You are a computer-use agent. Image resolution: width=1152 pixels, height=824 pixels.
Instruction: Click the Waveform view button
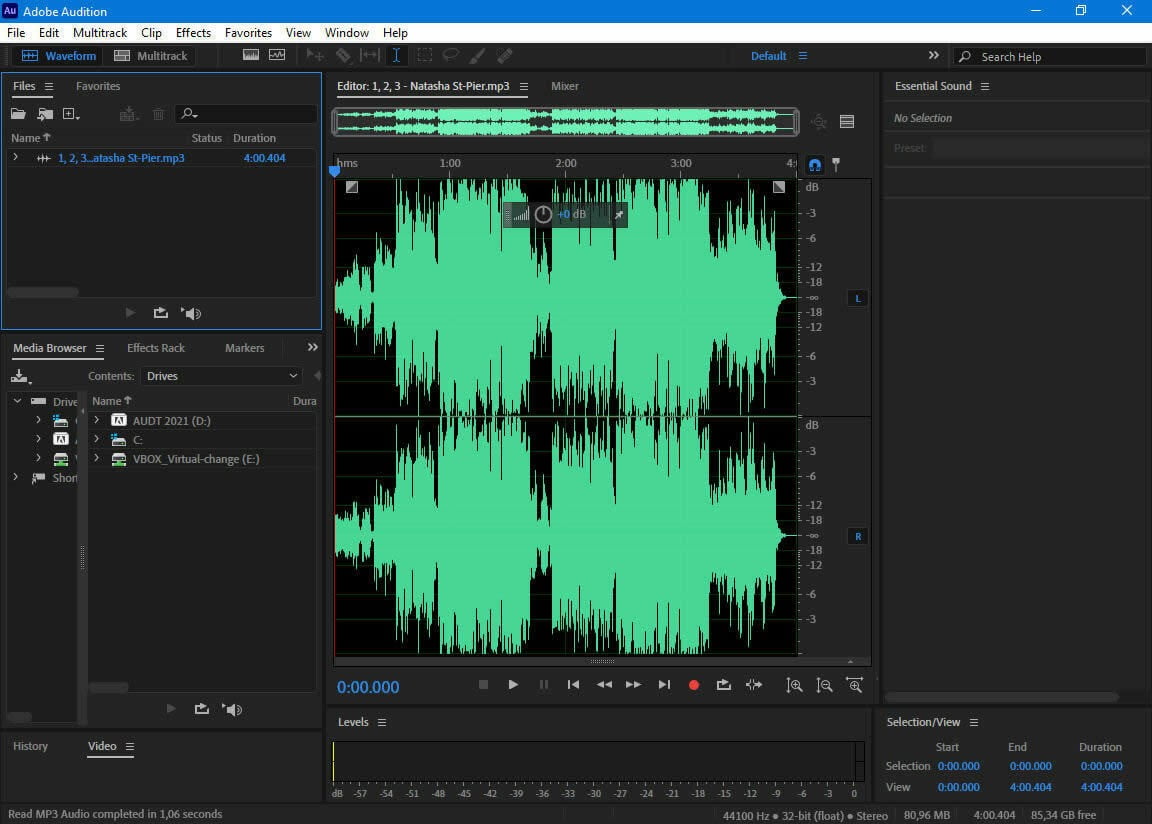pyautogui.click(x=59, y=56)
